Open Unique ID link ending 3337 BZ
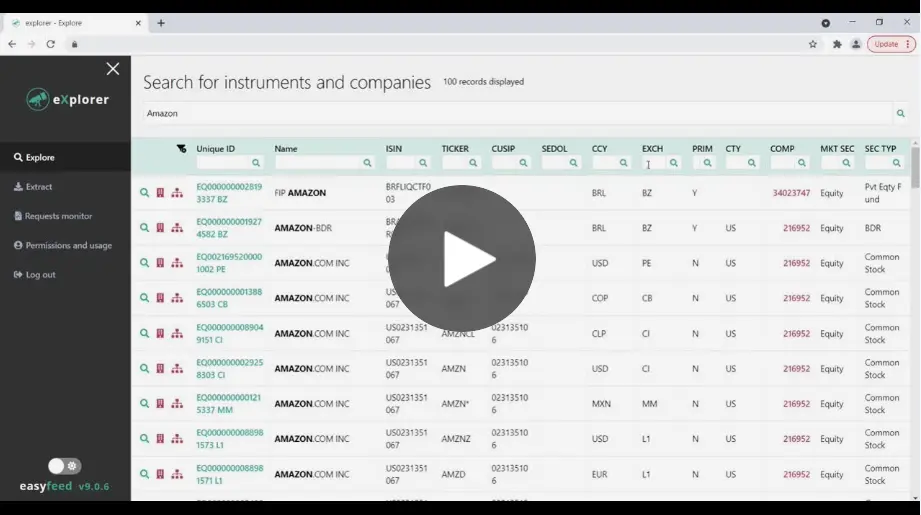Screen dimensions: 921x515 click(x=229, y=193)
